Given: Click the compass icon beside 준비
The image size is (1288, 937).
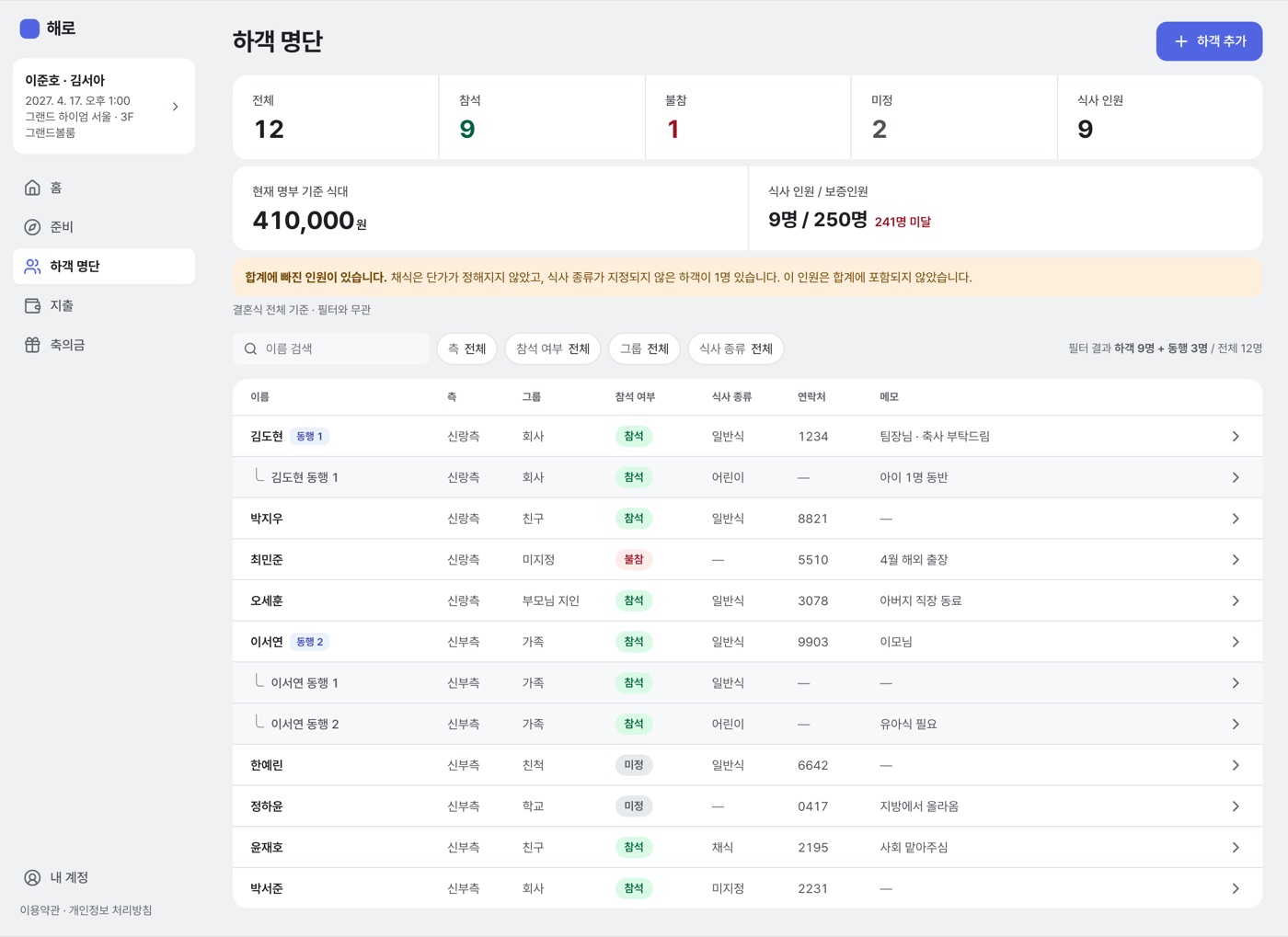Looking at the screenshot, I should (32, 227).
